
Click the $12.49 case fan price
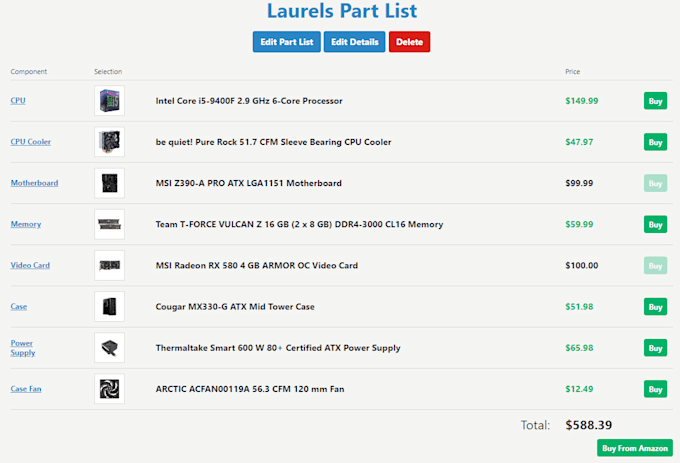(579, 389)
